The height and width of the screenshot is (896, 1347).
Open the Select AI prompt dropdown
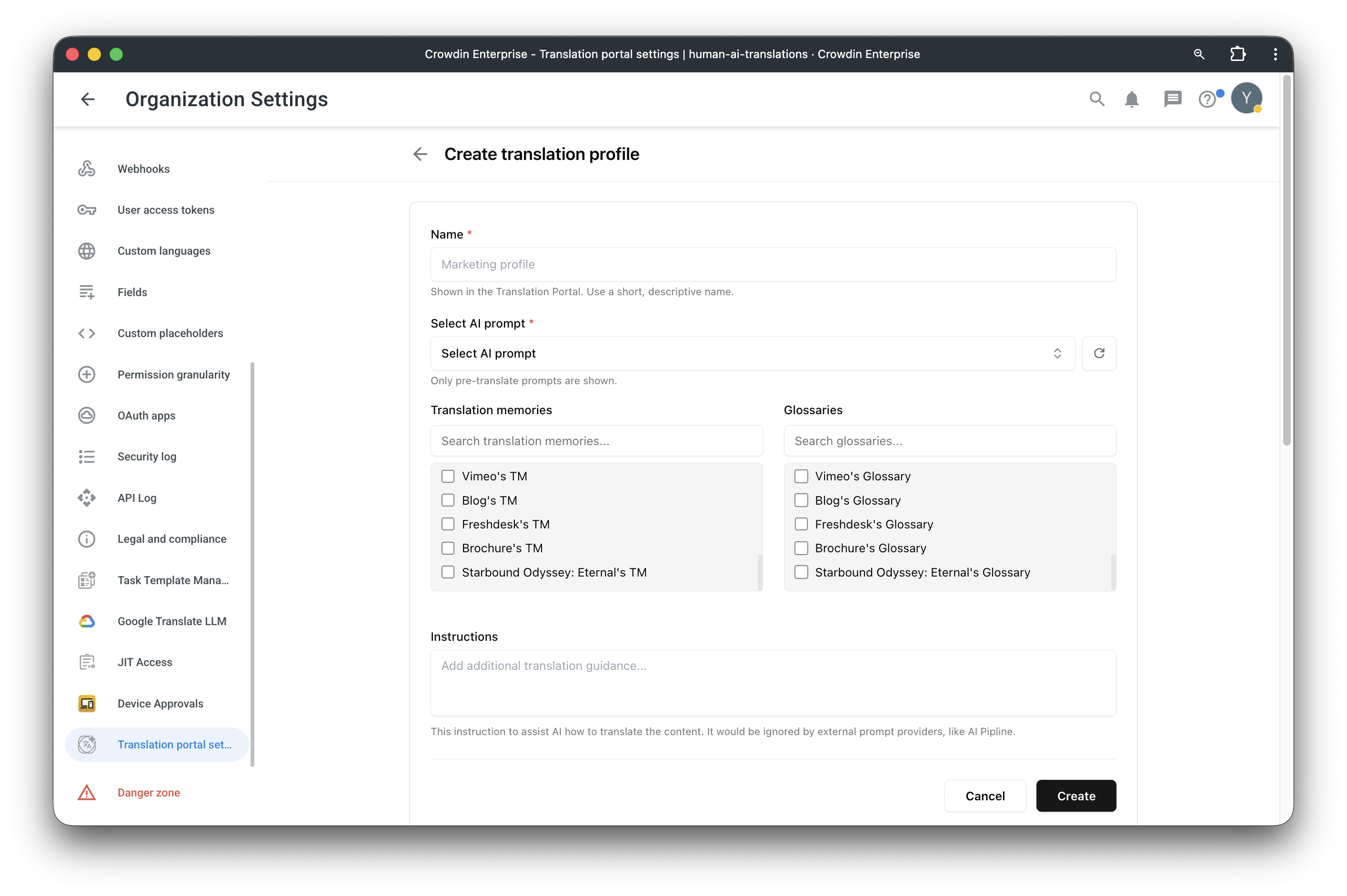click(x=753, y=353)
